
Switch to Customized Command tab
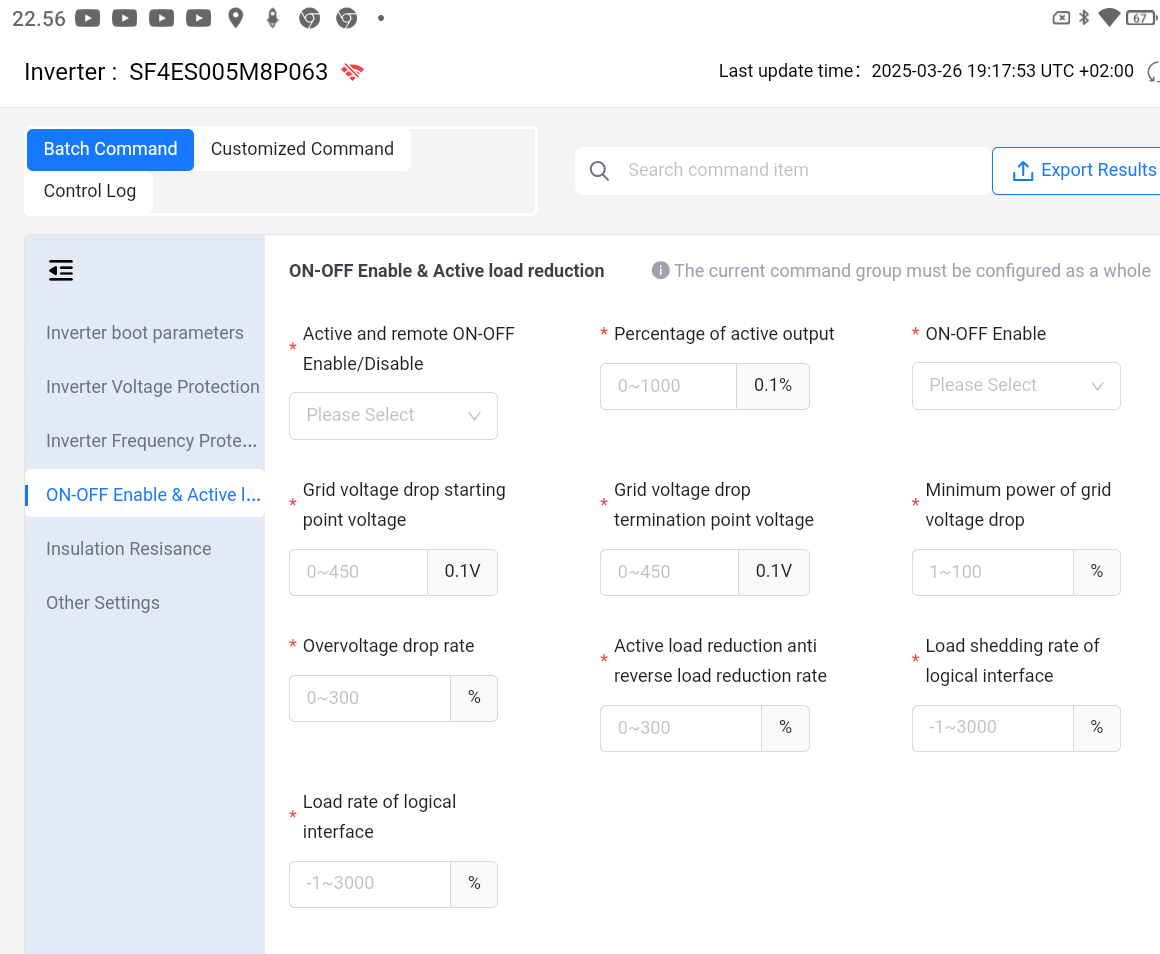[302, 149]
